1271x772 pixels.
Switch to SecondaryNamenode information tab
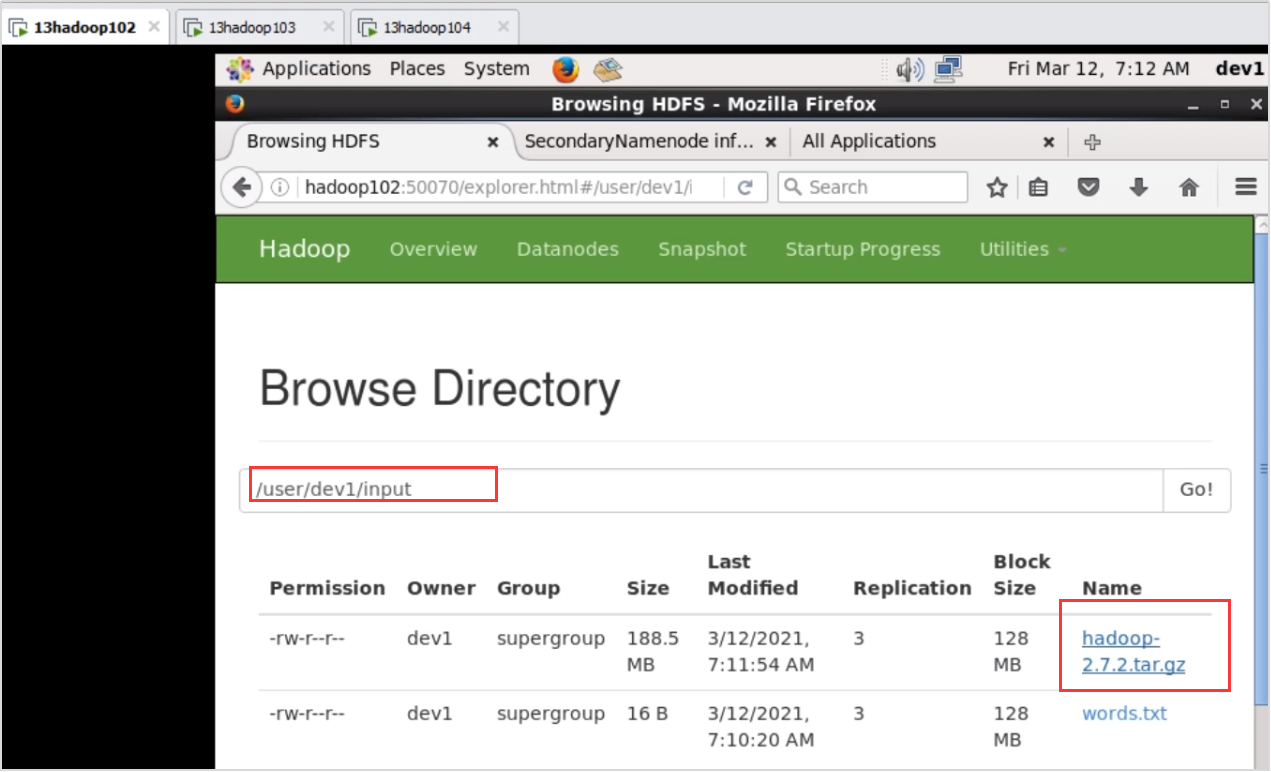coord(651,142)
